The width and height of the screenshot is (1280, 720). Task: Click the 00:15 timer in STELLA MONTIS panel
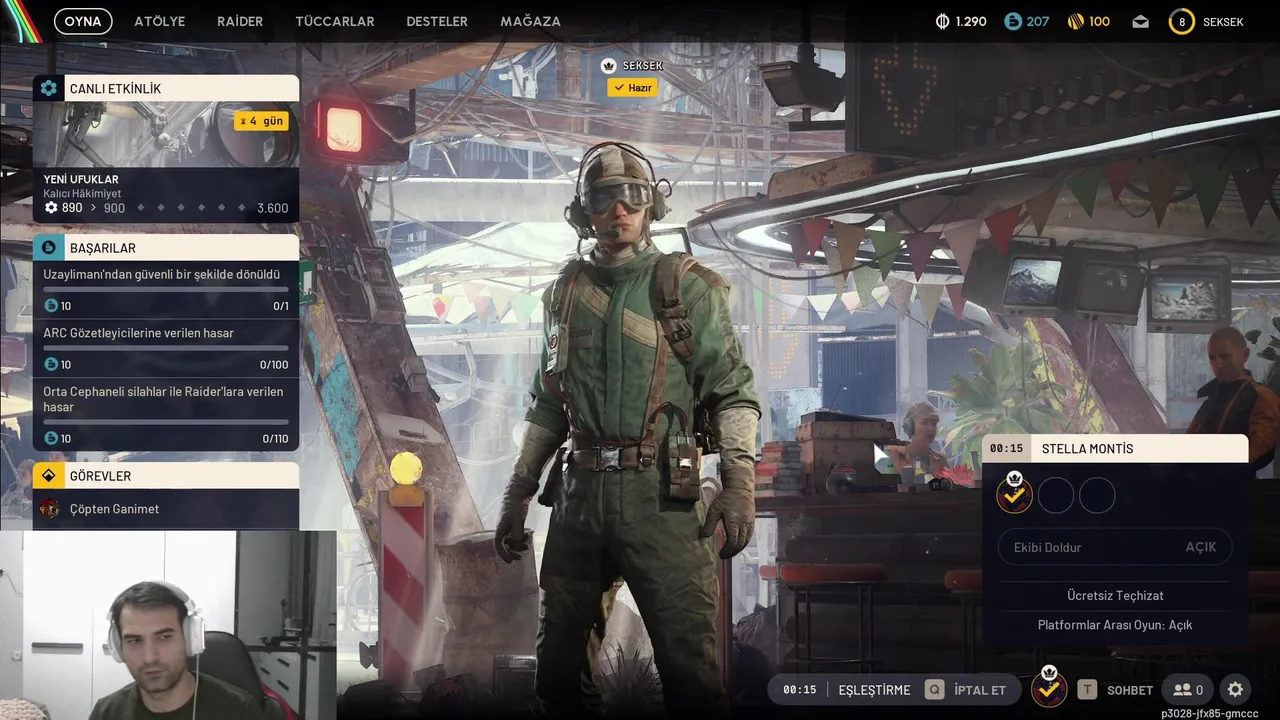click(1007, 448)
